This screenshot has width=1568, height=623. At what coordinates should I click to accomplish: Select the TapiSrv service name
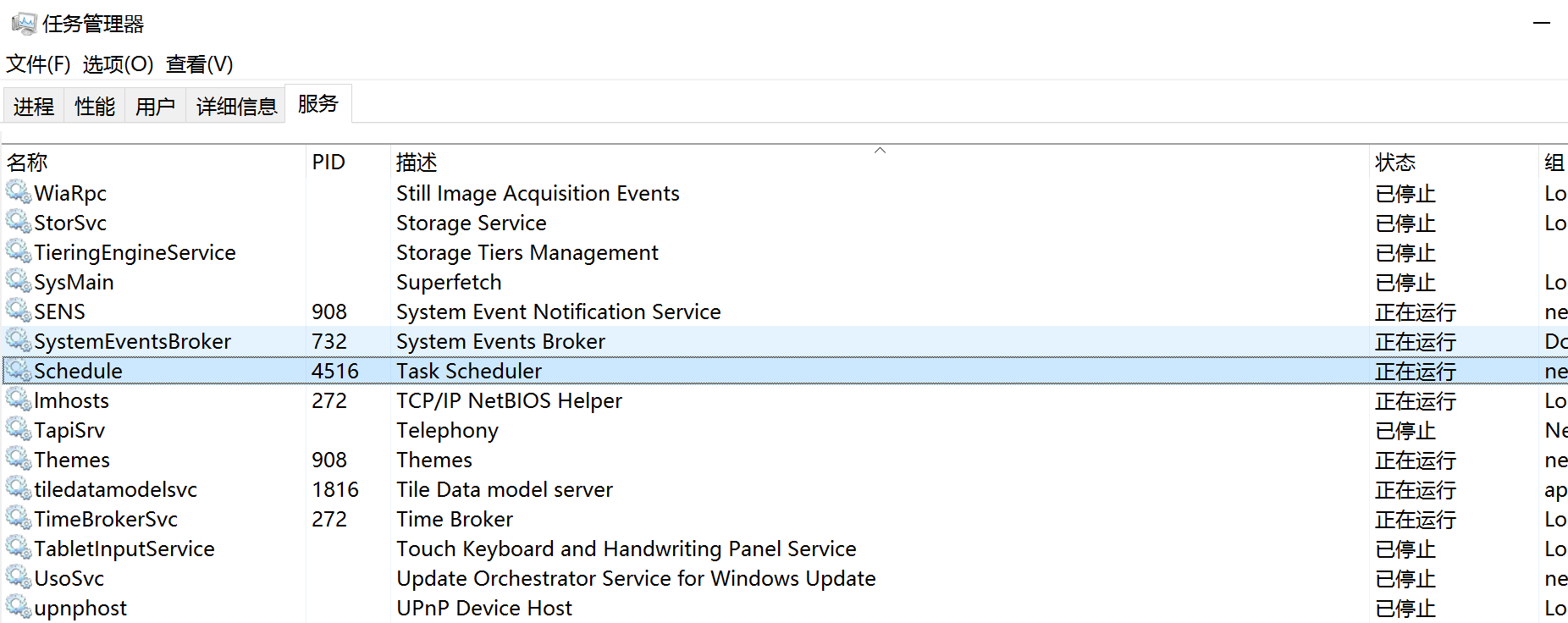(69, 430)
